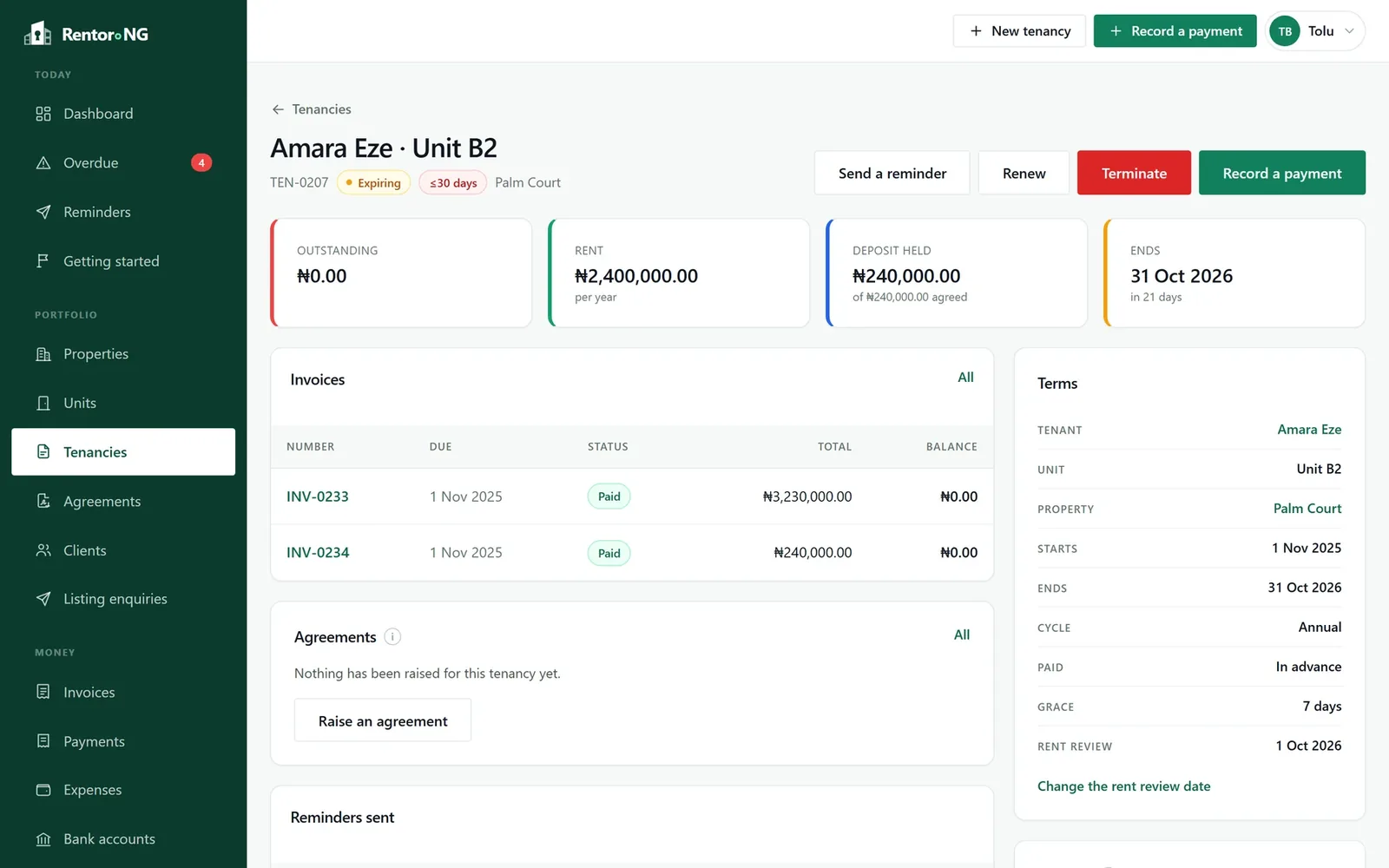The width and height of the screenshot is (1389, 868).
Task: Open the Agreements sidebar menu item
Action: coord(123,501)
